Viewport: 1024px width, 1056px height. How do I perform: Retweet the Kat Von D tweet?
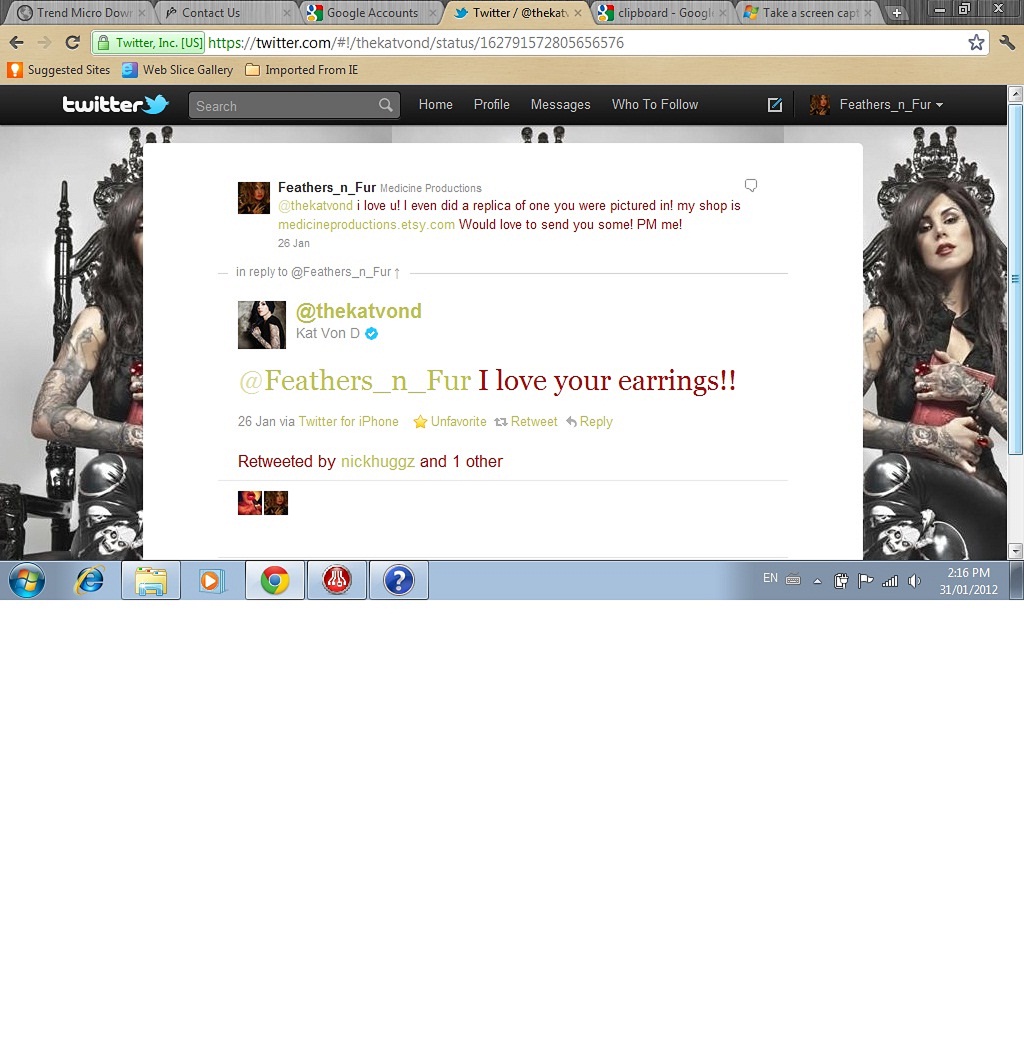(526, 422)
